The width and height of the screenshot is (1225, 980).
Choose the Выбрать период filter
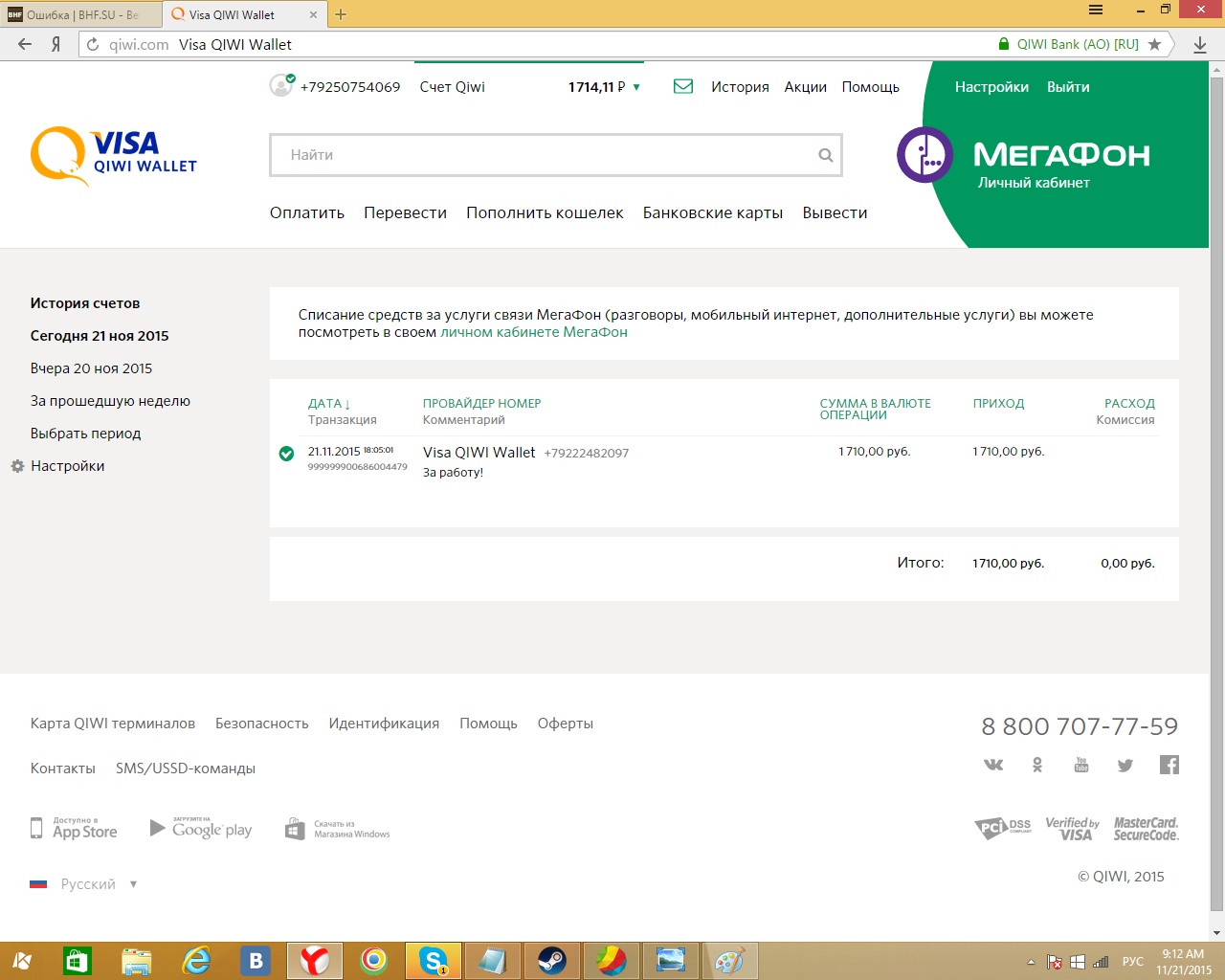click(x=85, y=434)
